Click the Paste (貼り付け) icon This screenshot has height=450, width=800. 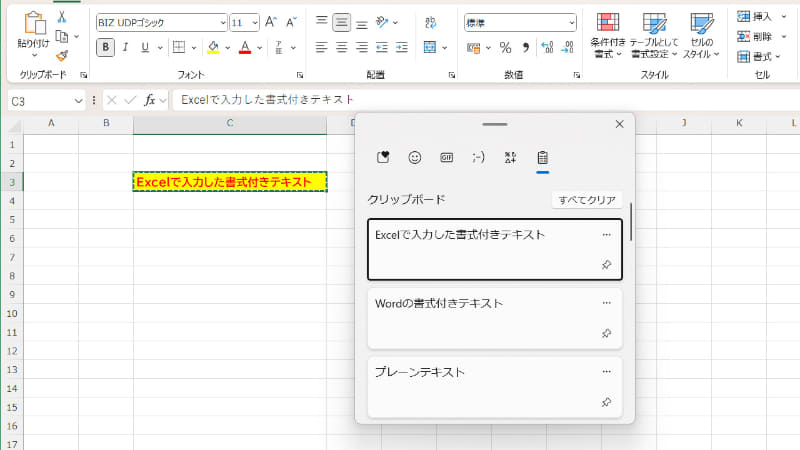pyautogui.click(x=34, y=24)
